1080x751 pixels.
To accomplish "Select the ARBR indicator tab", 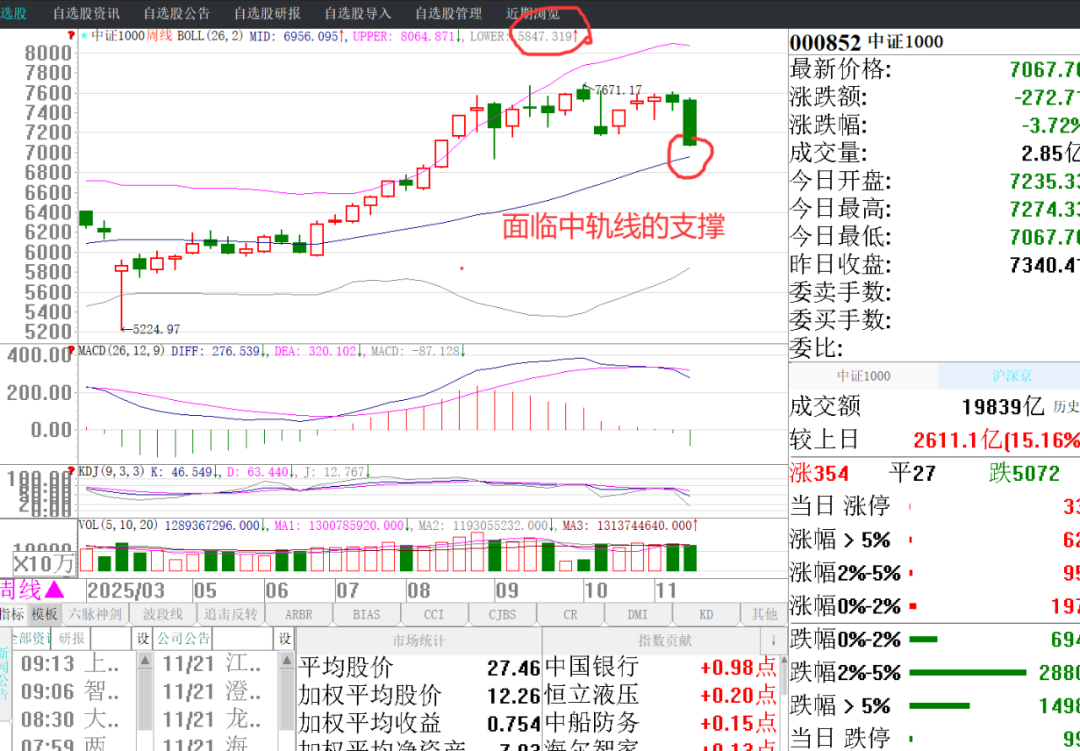I will pyautogui.click(x=298, y=614).
